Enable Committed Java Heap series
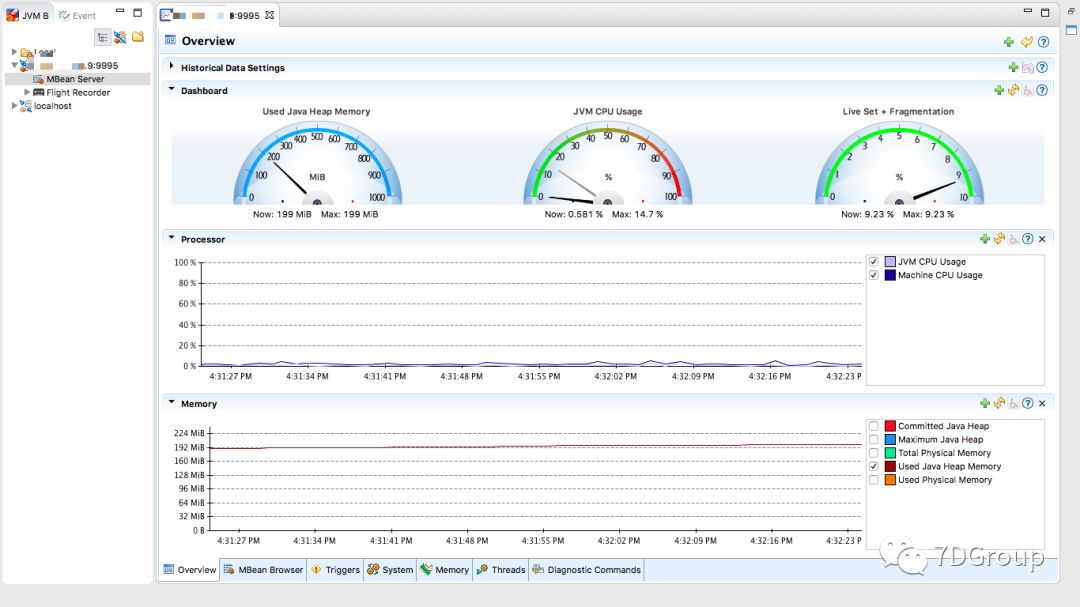 (873, 426)
